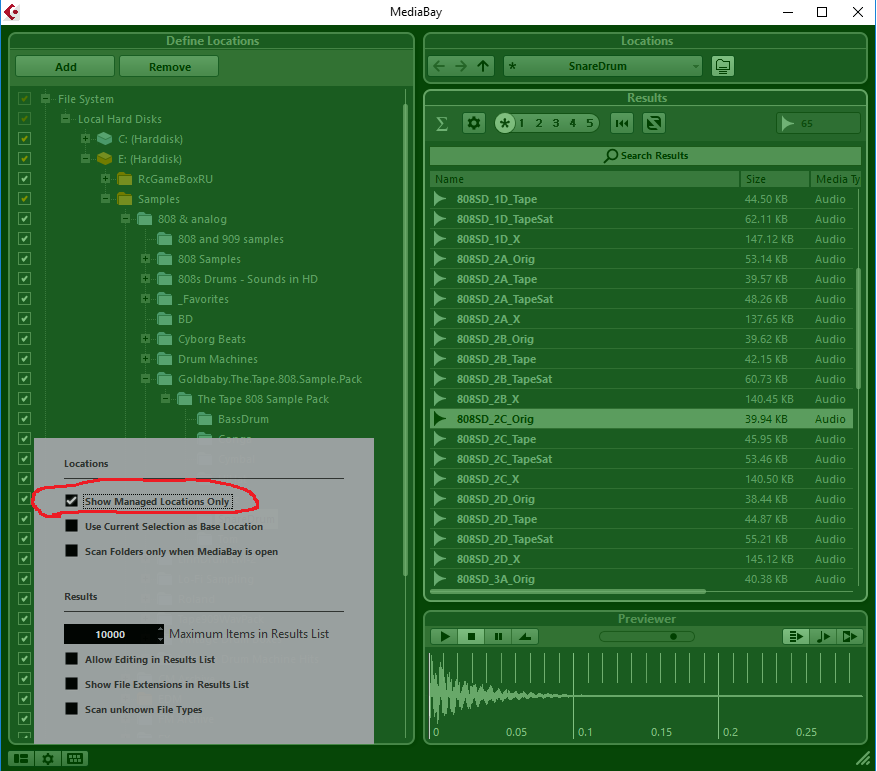Image resolution: width=877 pixels, height=771 pixels.
Task: Select the Drum Machines folder
Action: pos(218,359)
